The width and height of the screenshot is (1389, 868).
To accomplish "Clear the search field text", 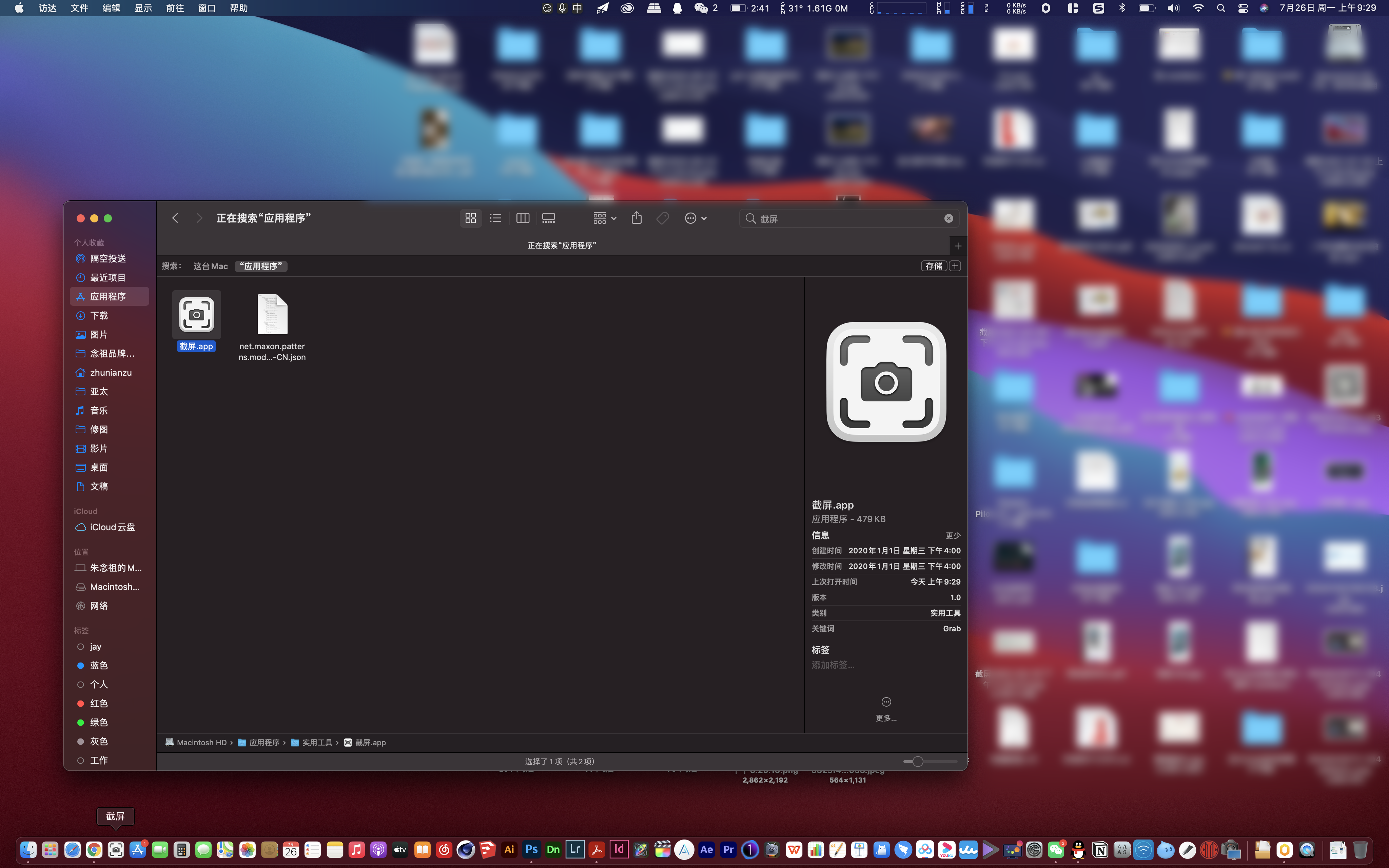I will tap(948, 219).
